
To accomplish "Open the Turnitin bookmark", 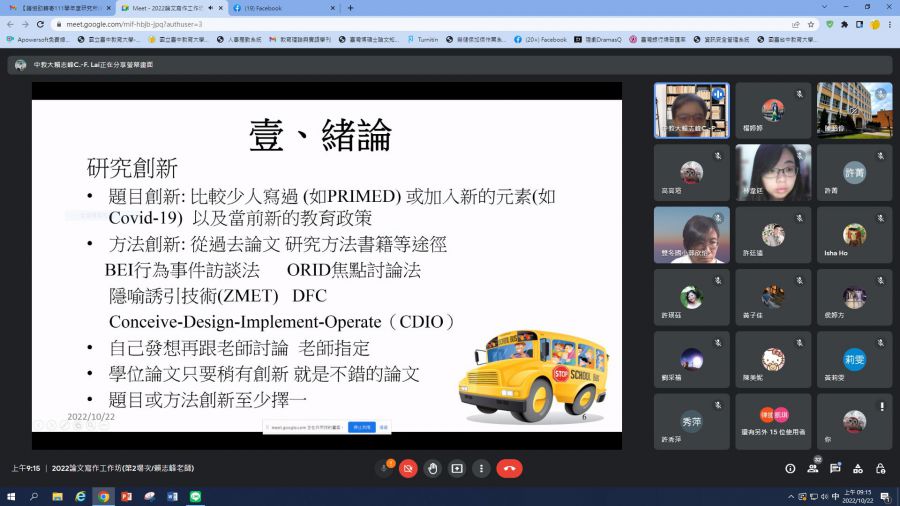I will tap(422, 40).
